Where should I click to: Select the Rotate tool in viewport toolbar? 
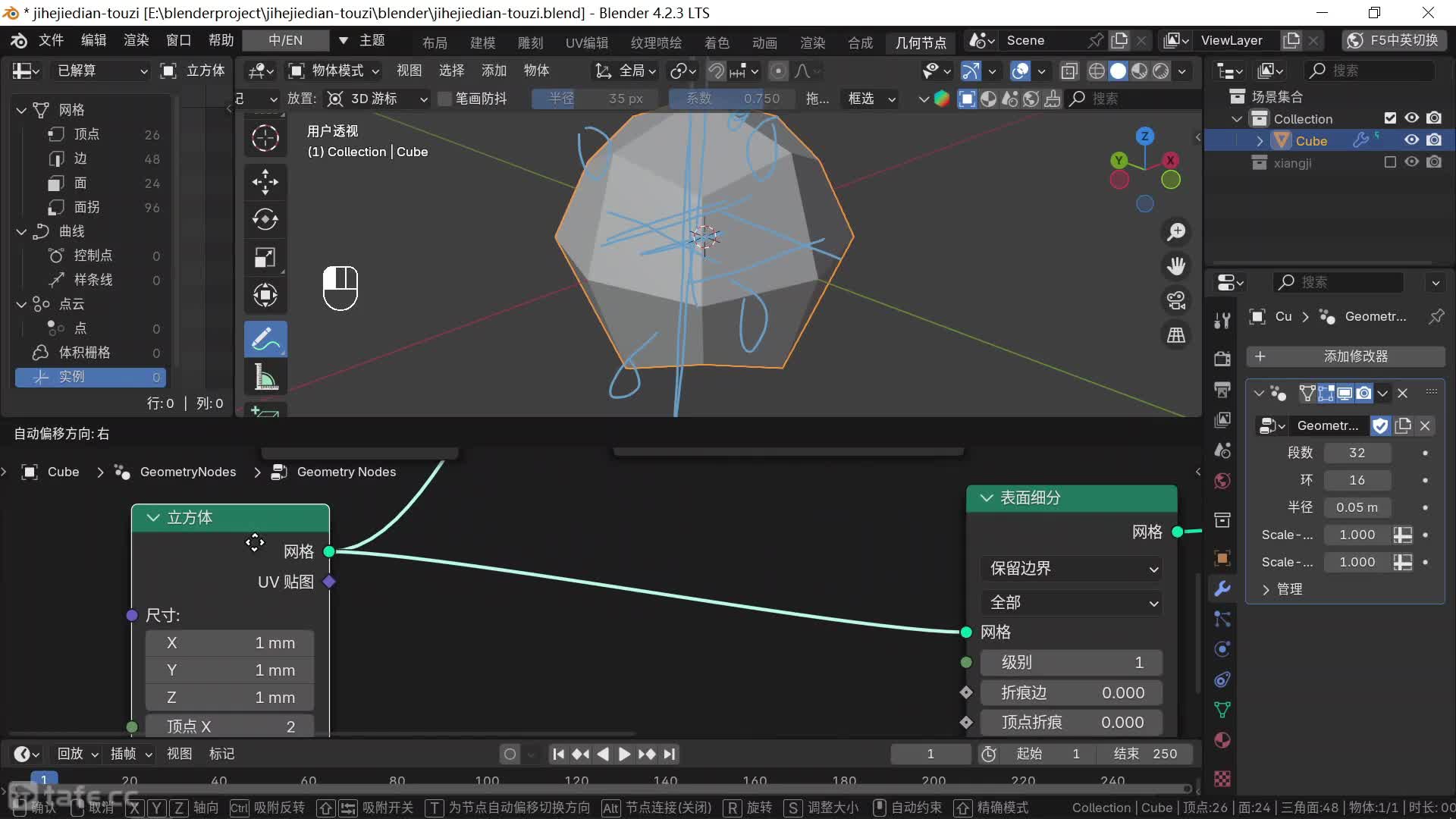pos(265,220)
